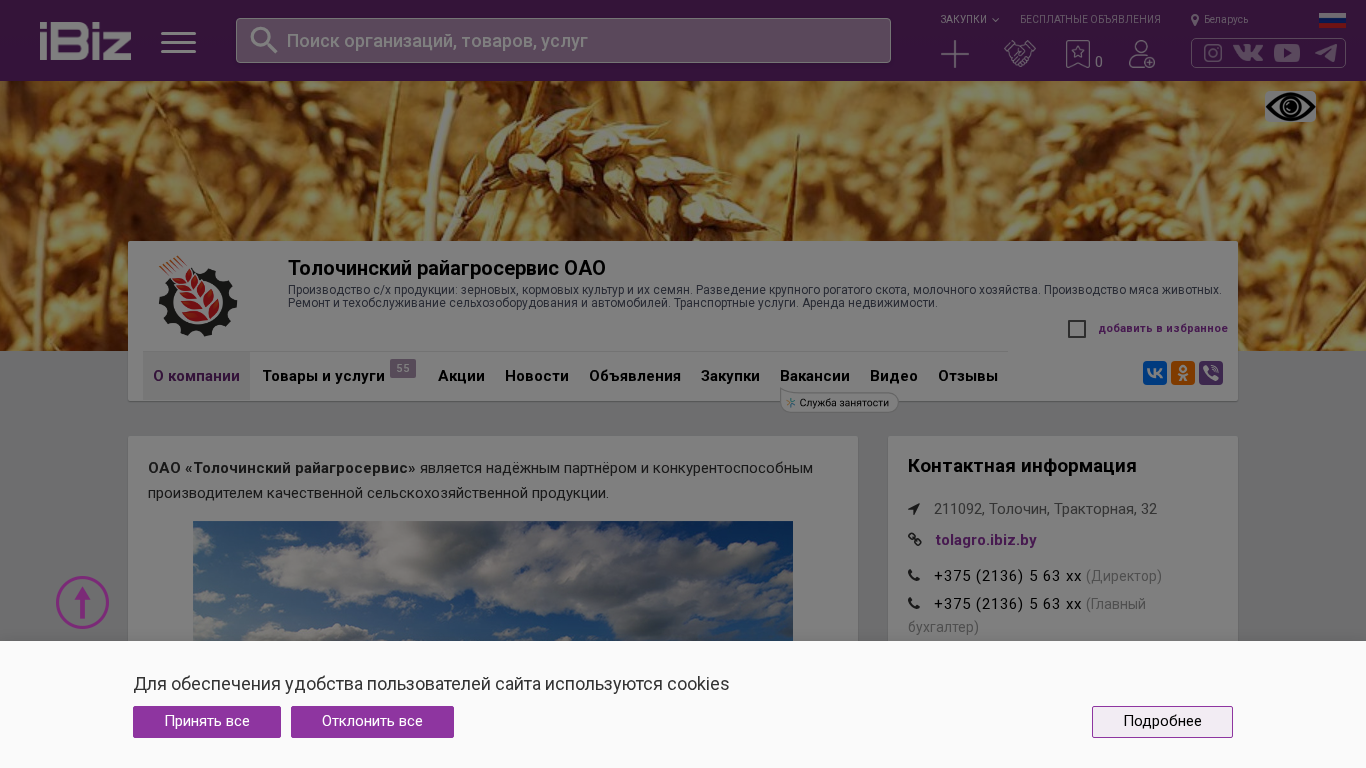Go to the Вакансии tab
Screen dimensions: 1366x768
(x=815, y=376)
